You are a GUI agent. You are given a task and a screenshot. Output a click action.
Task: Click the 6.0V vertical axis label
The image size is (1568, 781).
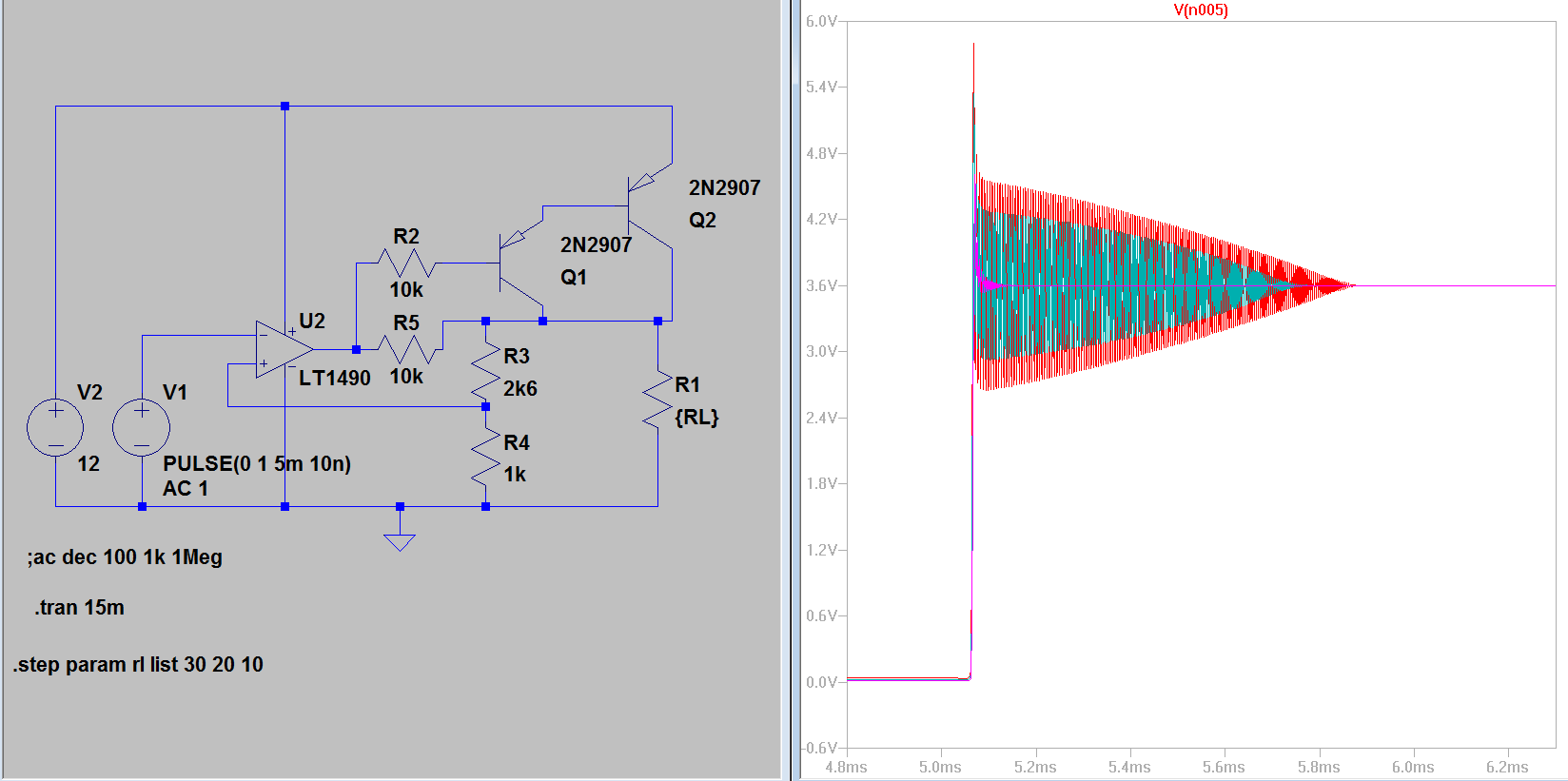821,21
